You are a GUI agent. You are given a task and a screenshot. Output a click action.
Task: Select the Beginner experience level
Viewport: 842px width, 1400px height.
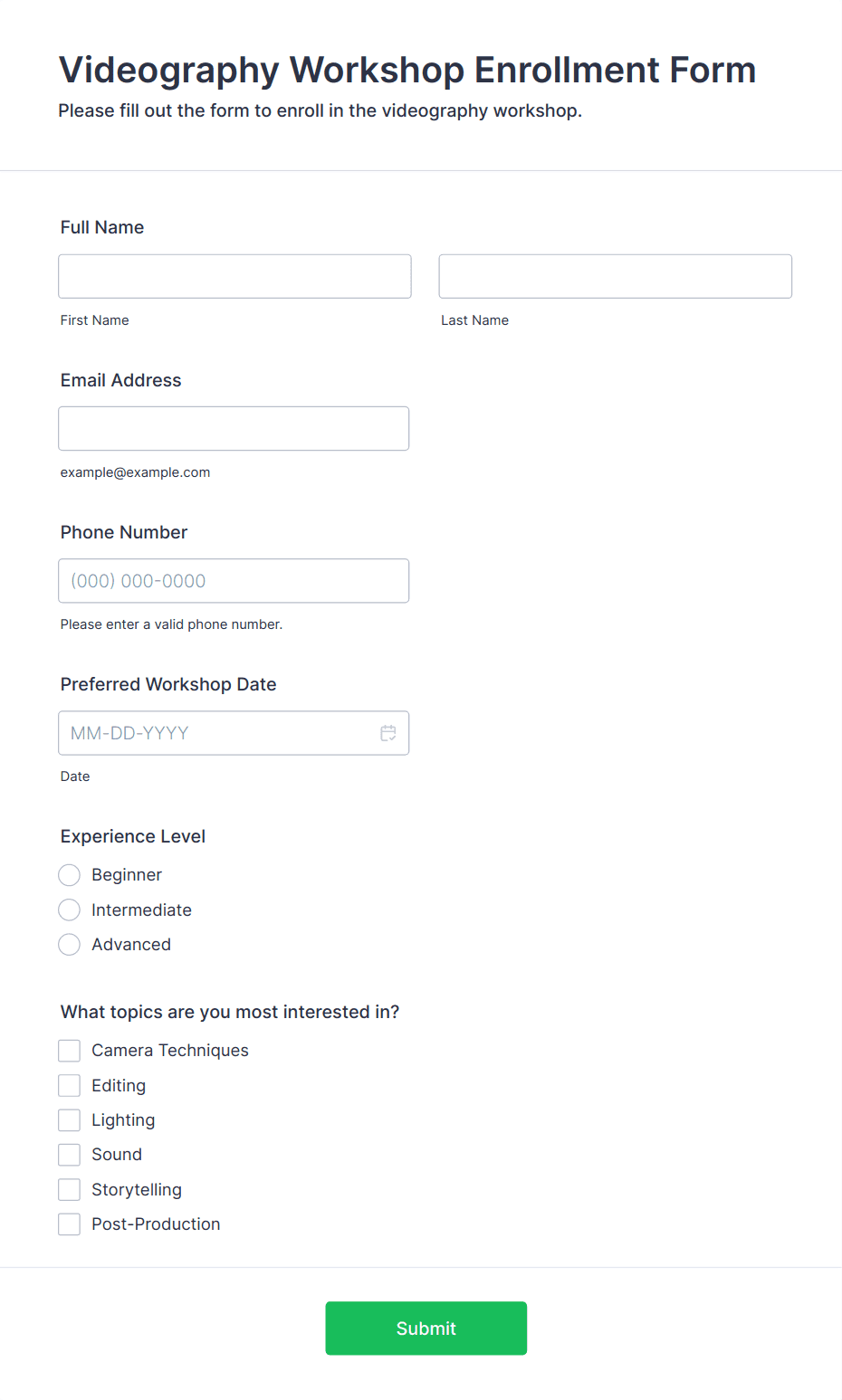(69, 875)
